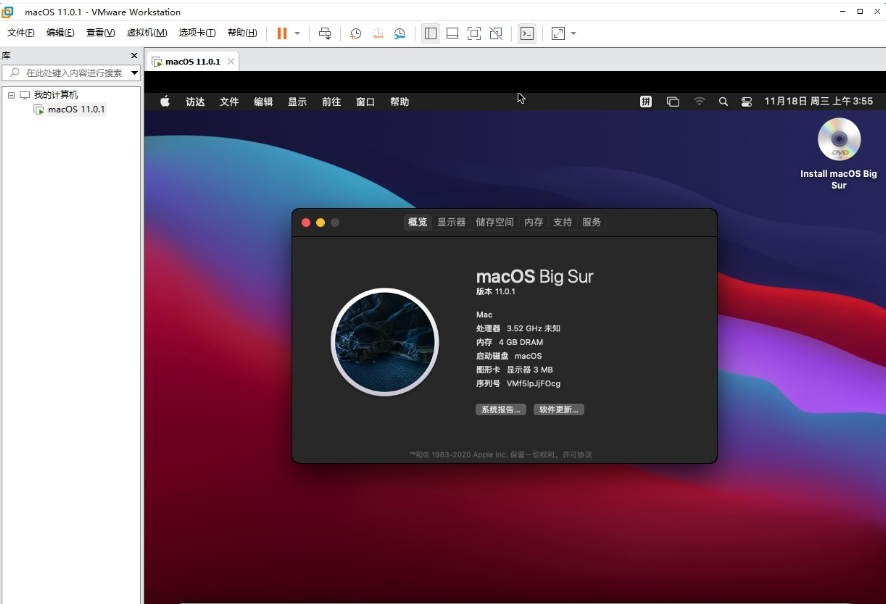This screenshot has width=886, height=604.
Task: Open the console view icon
Action: tap(527, 33)
